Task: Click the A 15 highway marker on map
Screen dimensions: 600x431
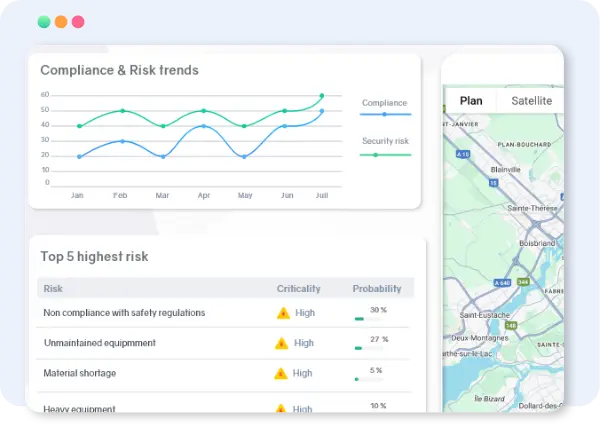Action: (463, 155)
